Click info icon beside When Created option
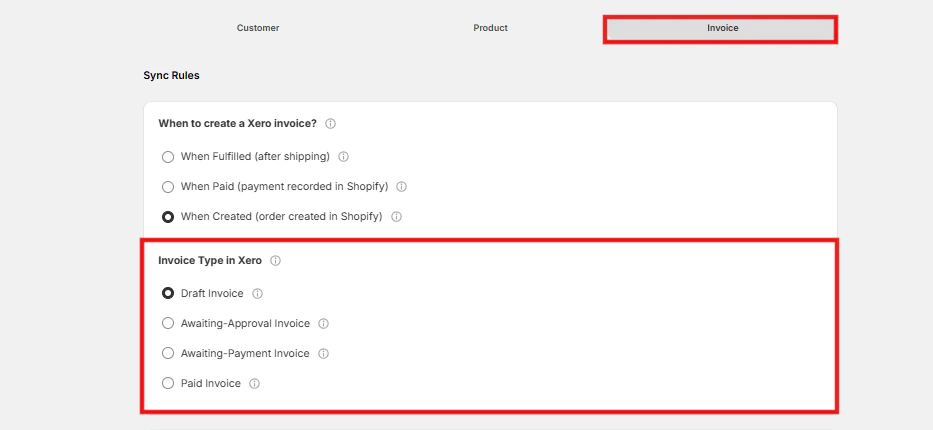Image resolution: width=933 pixels, height=430 pixels. (396, 217)
